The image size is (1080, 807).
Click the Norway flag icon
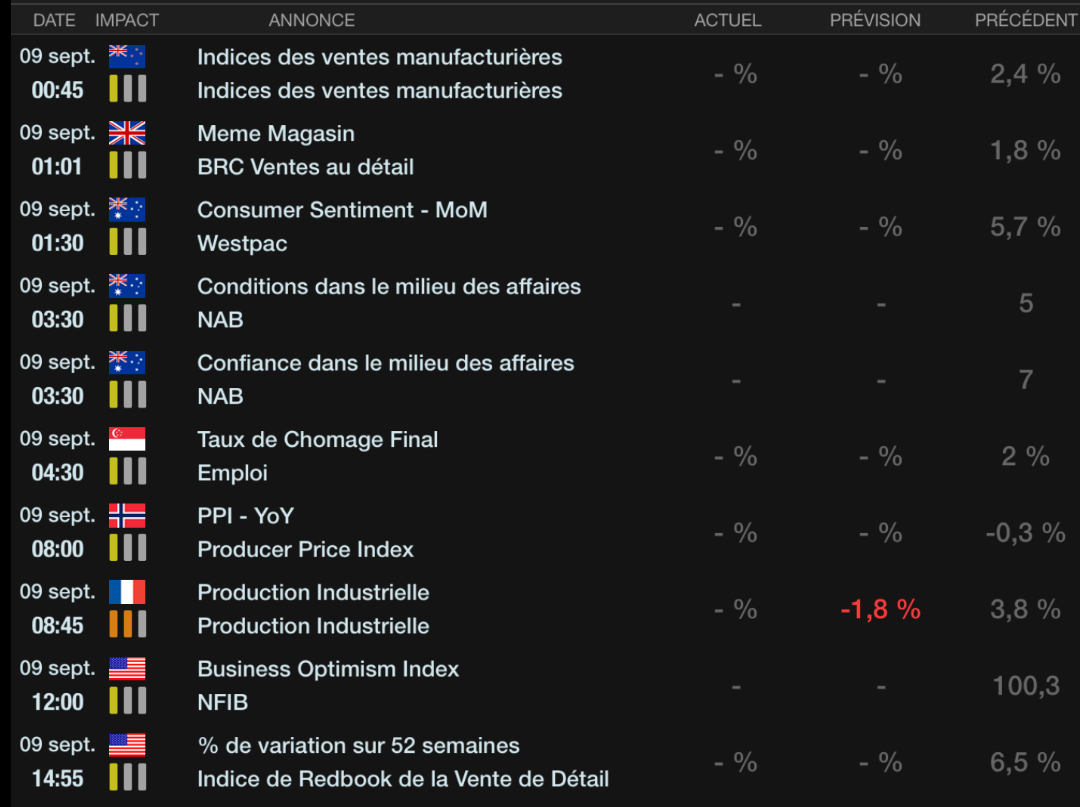click(x=127, y=516)
